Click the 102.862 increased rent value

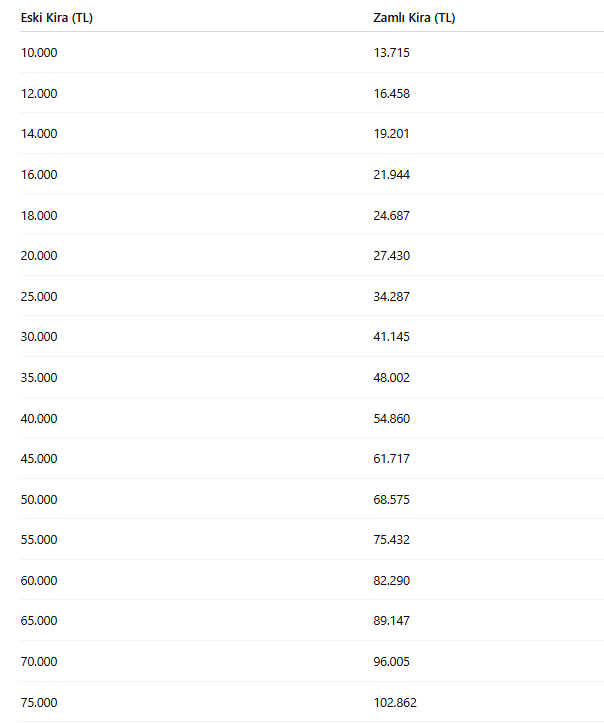(394, 703)
